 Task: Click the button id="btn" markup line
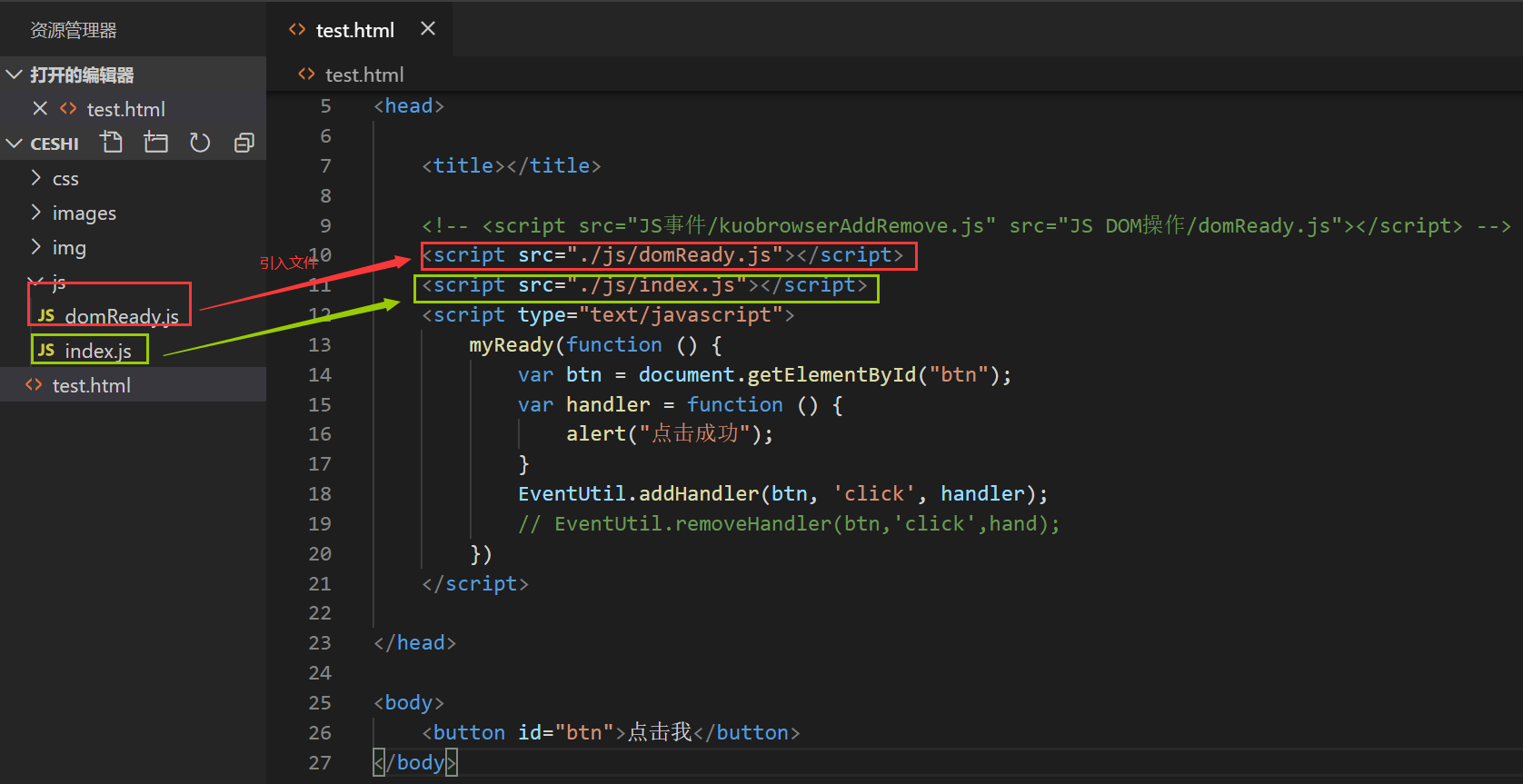(611, 733)
